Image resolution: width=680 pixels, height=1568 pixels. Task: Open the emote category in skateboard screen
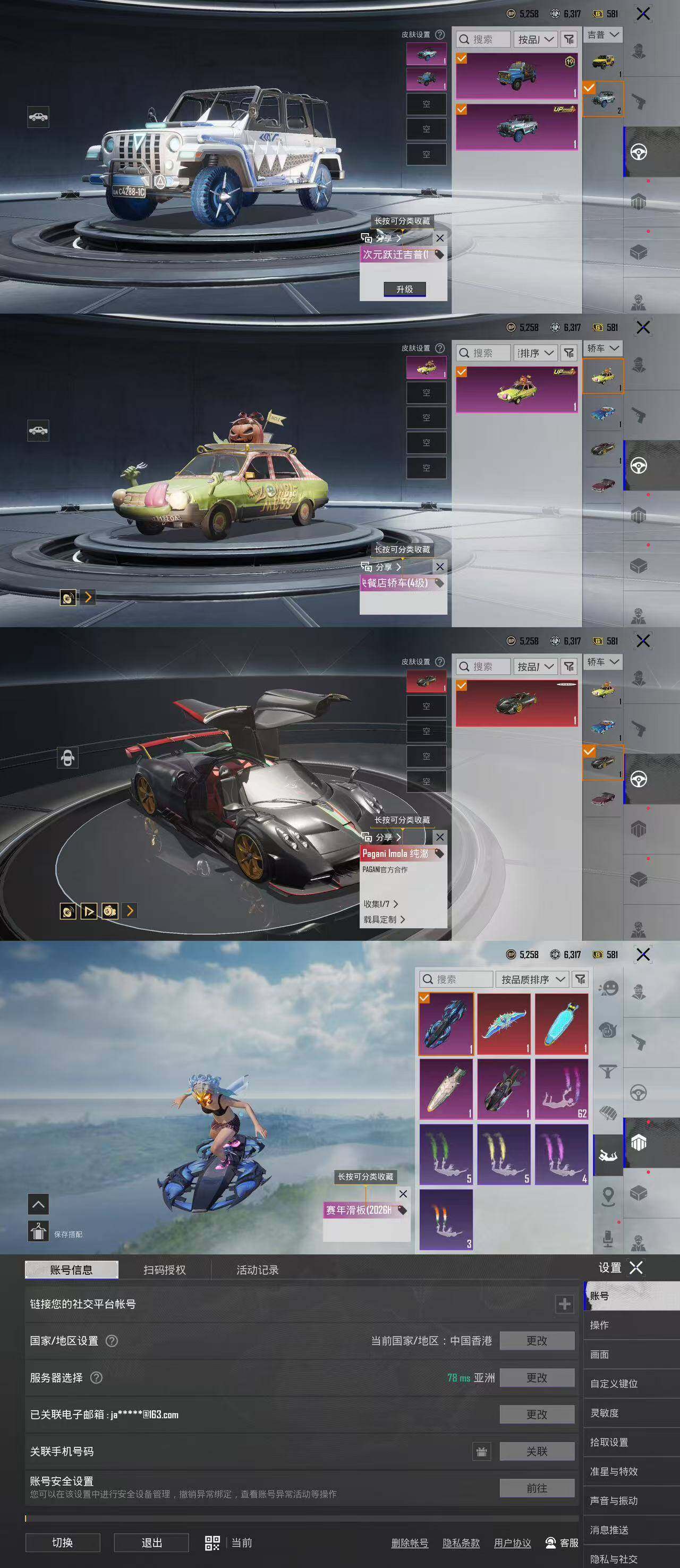[x=608, y=988]
